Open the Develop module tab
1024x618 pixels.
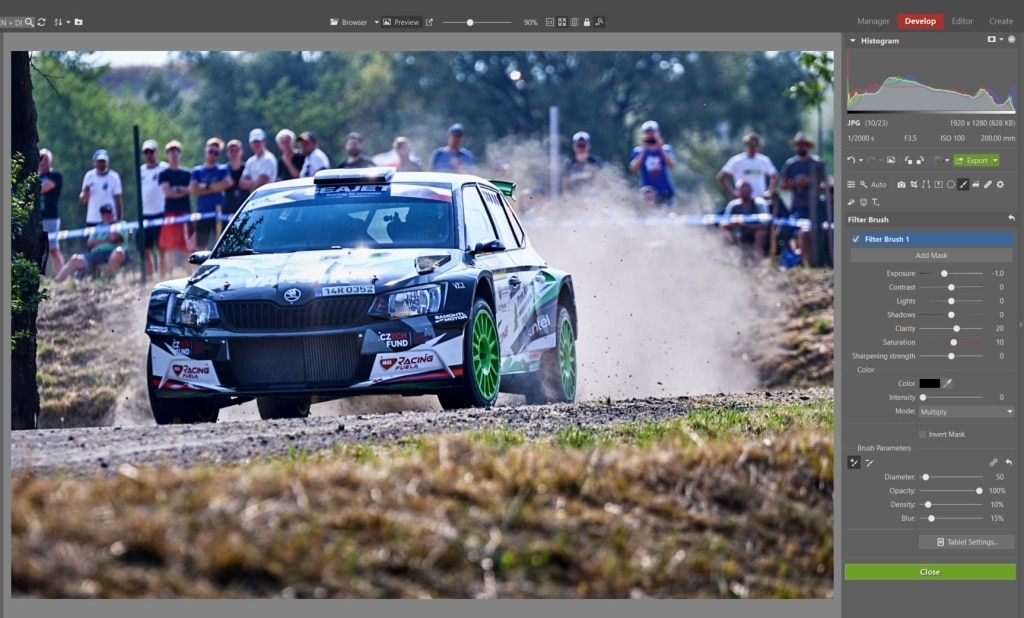click(x=920, y=21)
